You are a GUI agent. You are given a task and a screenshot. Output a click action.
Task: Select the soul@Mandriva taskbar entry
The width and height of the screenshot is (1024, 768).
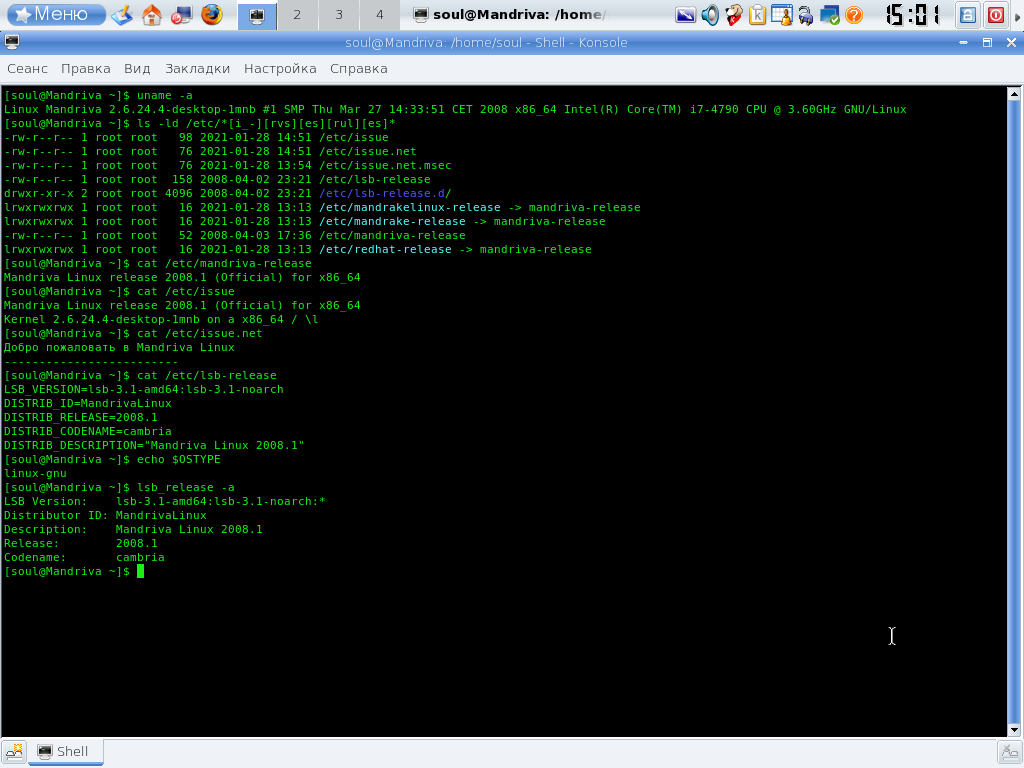point(509,14)
